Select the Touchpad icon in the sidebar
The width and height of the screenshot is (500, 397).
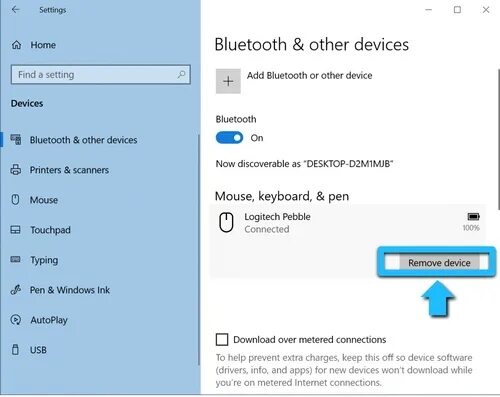[16, 230]
